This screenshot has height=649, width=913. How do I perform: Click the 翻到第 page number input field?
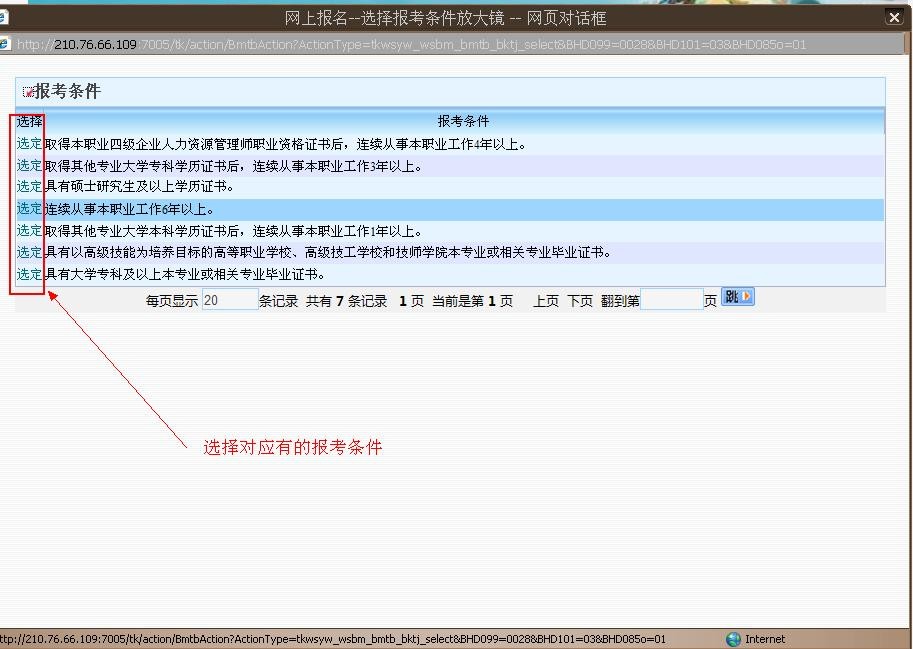click(671, 300)
